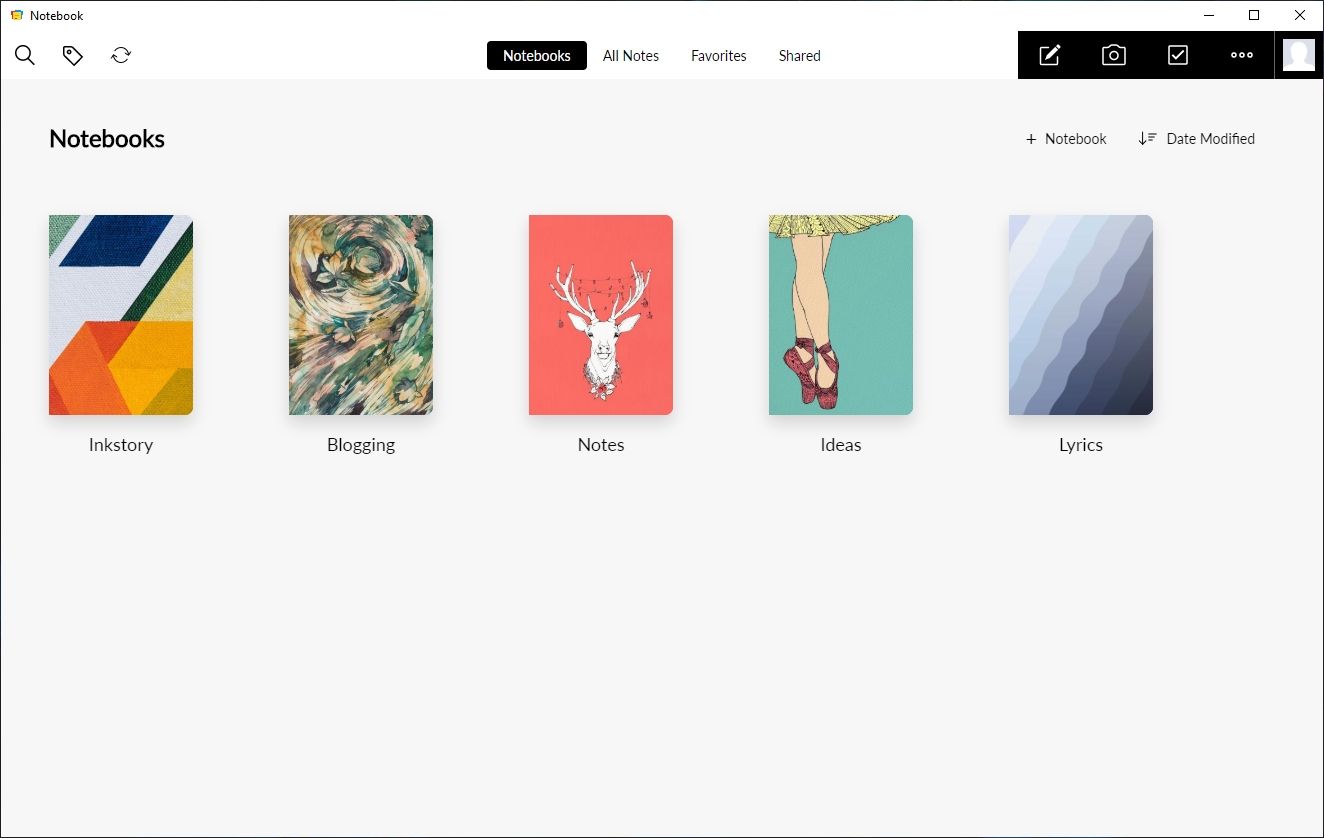This screenshot has height=838, width=1324.
Task: Expand the Date Modified sort dropdown
Action: [1196, 139]
